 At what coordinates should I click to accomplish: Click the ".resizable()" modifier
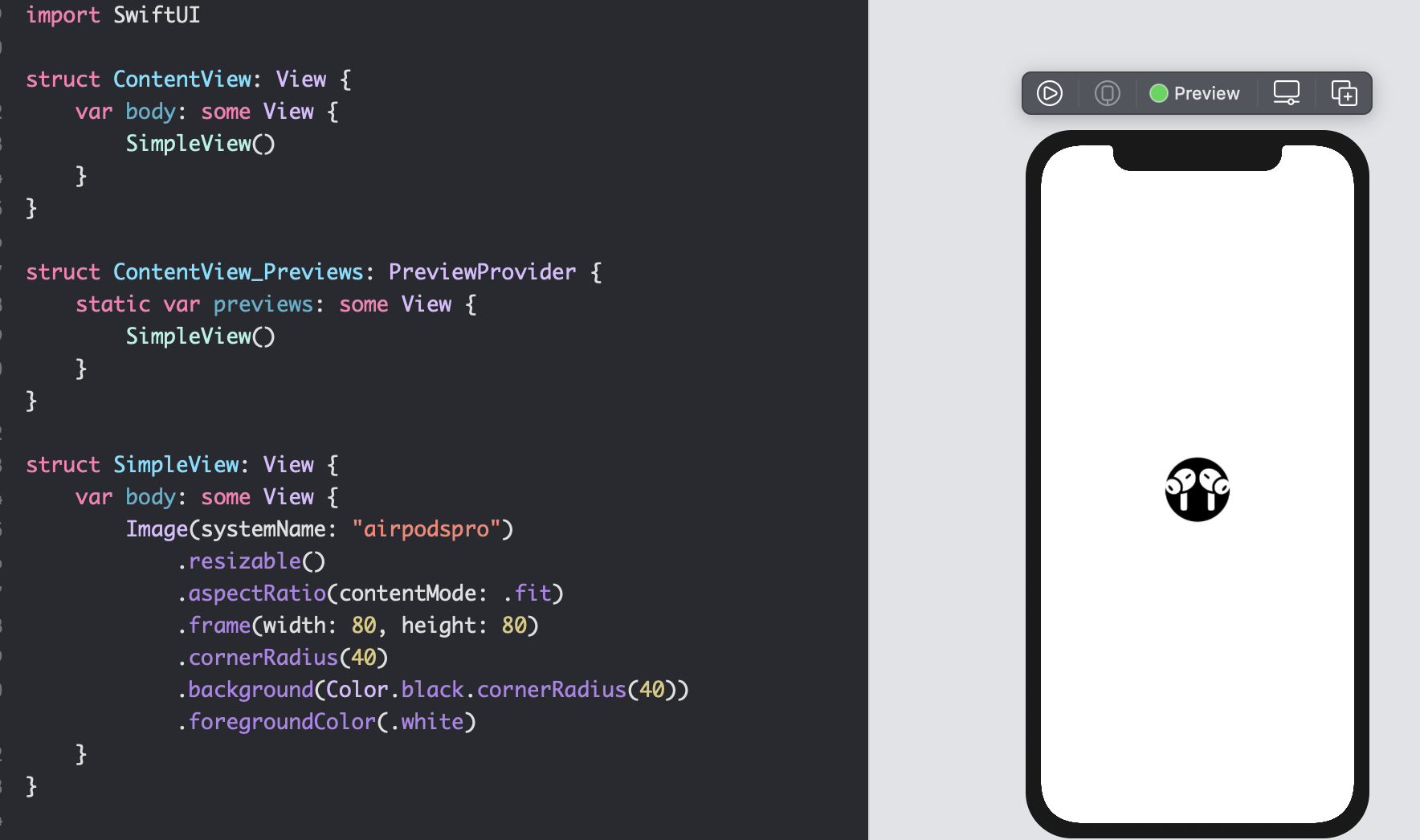pyautogui.click(x=251, y=561)
